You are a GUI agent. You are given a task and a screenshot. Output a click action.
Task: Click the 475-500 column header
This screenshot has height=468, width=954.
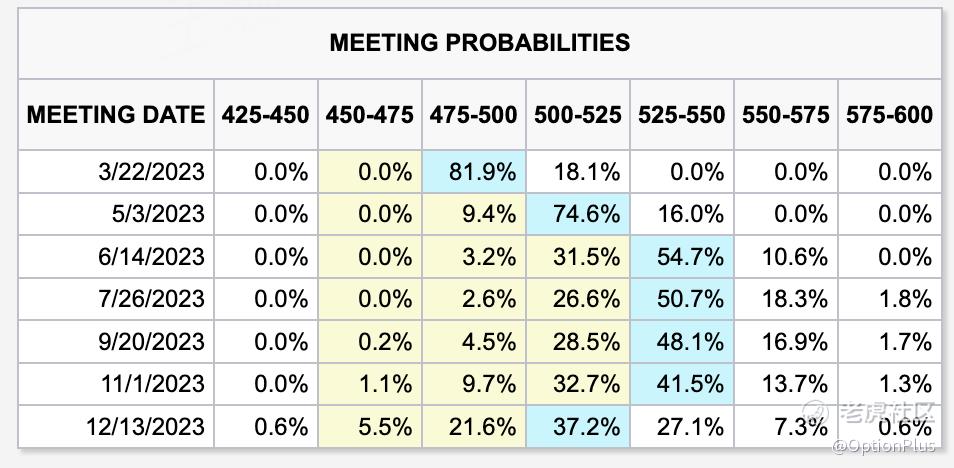(x=473, y=115)
